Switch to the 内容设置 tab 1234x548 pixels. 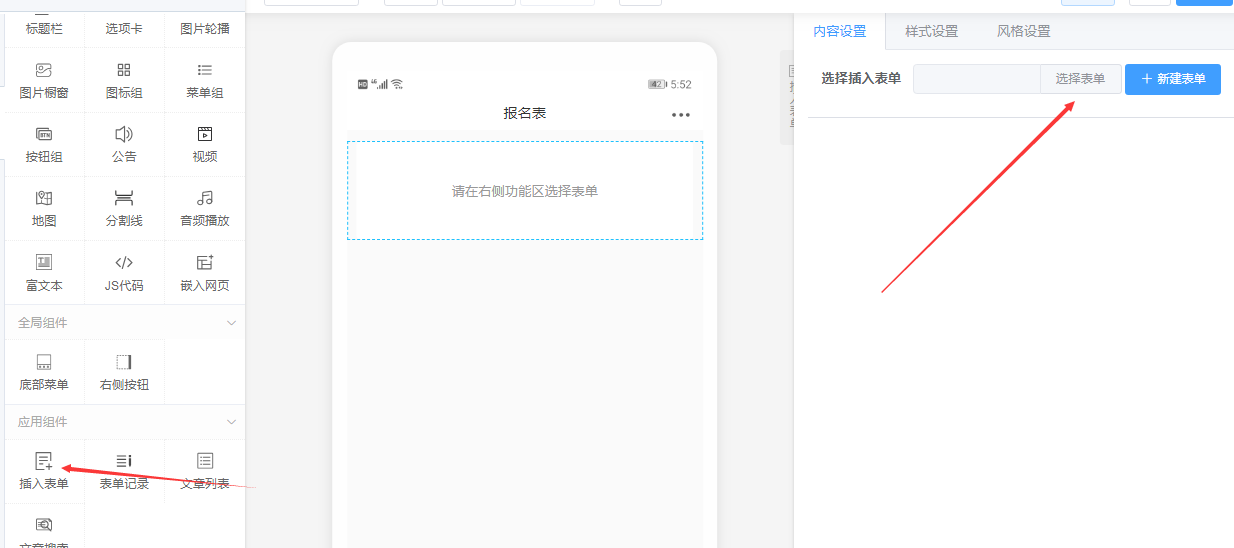coord(840,31)
